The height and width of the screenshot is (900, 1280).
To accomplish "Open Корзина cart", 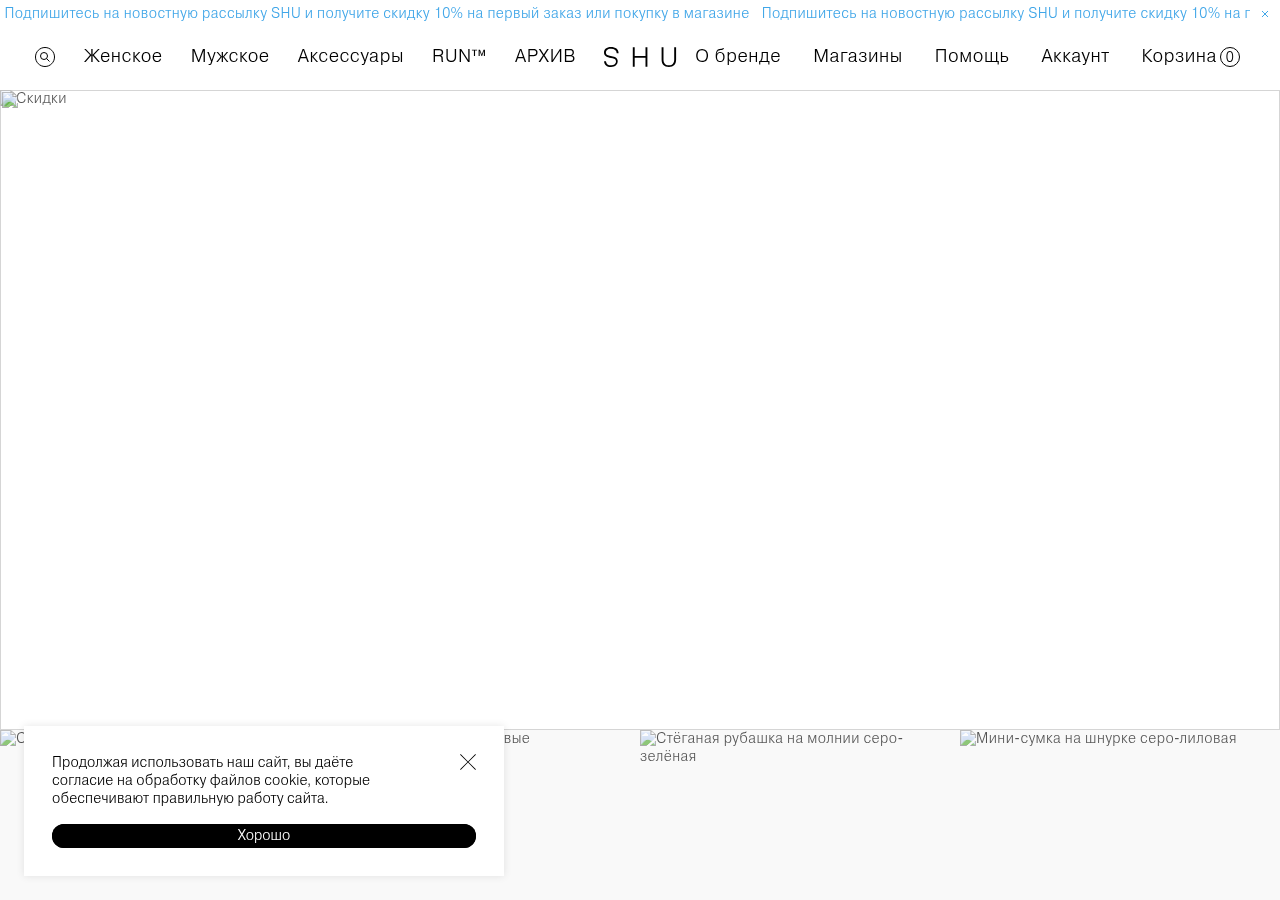I will tap(1179, 56).
